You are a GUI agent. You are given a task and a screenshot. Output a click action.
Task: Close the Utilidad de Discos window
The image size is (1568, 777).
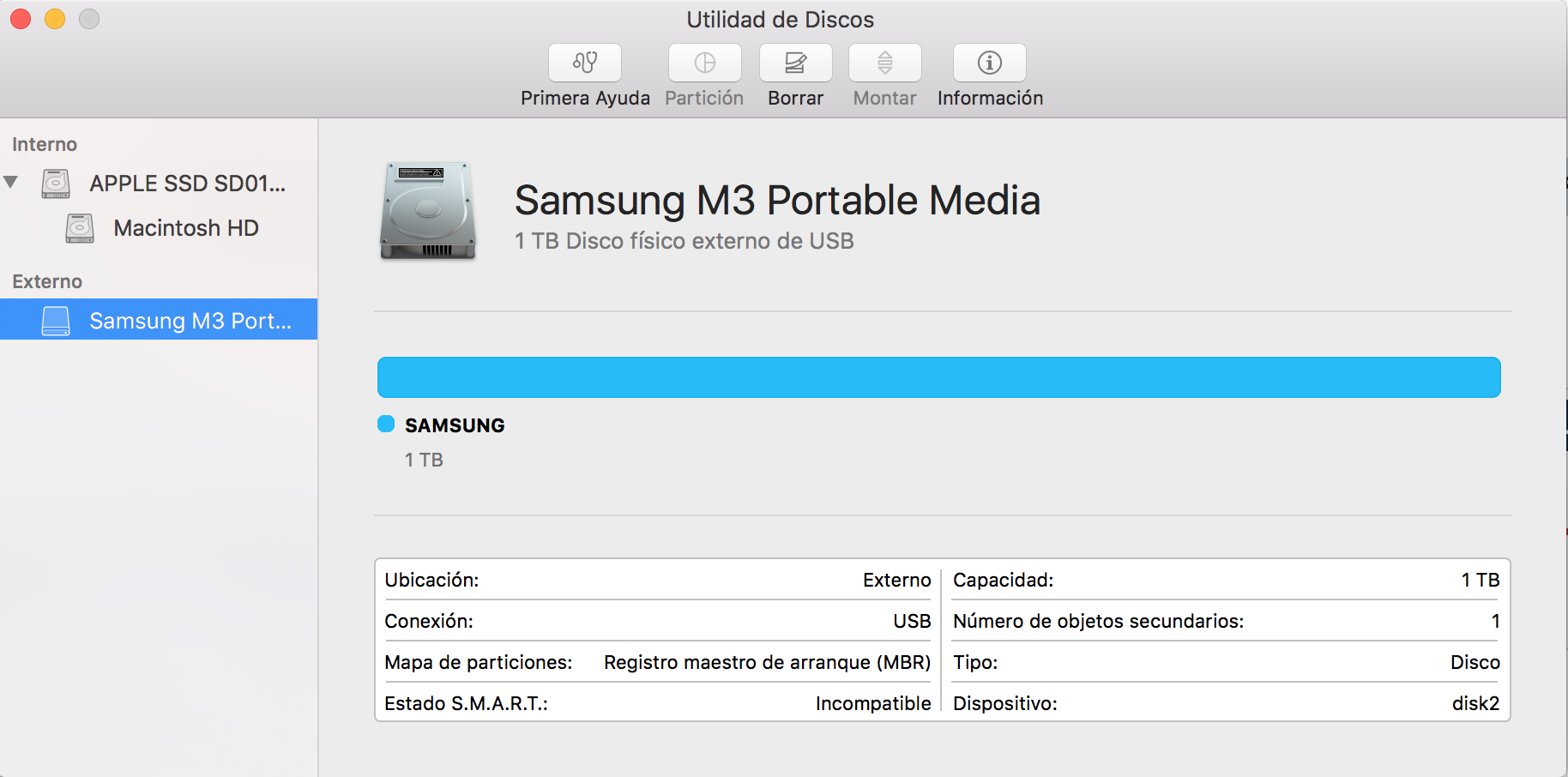point(21,19)
